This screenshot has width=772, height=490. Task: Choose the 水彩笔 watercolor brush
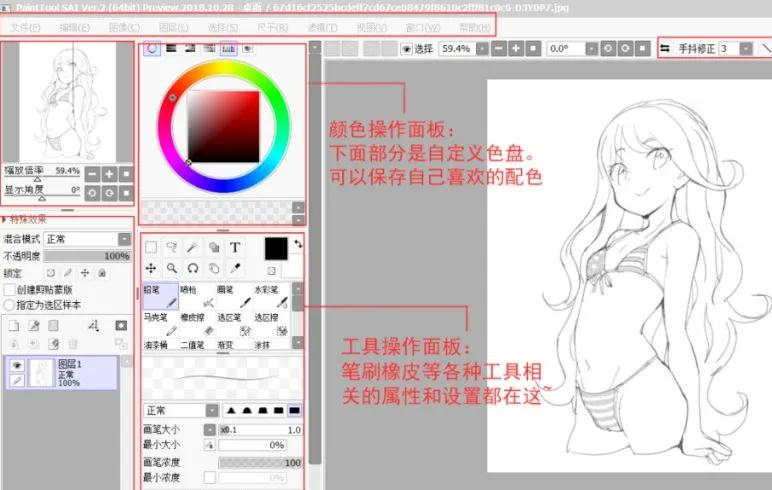tap(271, 296)
